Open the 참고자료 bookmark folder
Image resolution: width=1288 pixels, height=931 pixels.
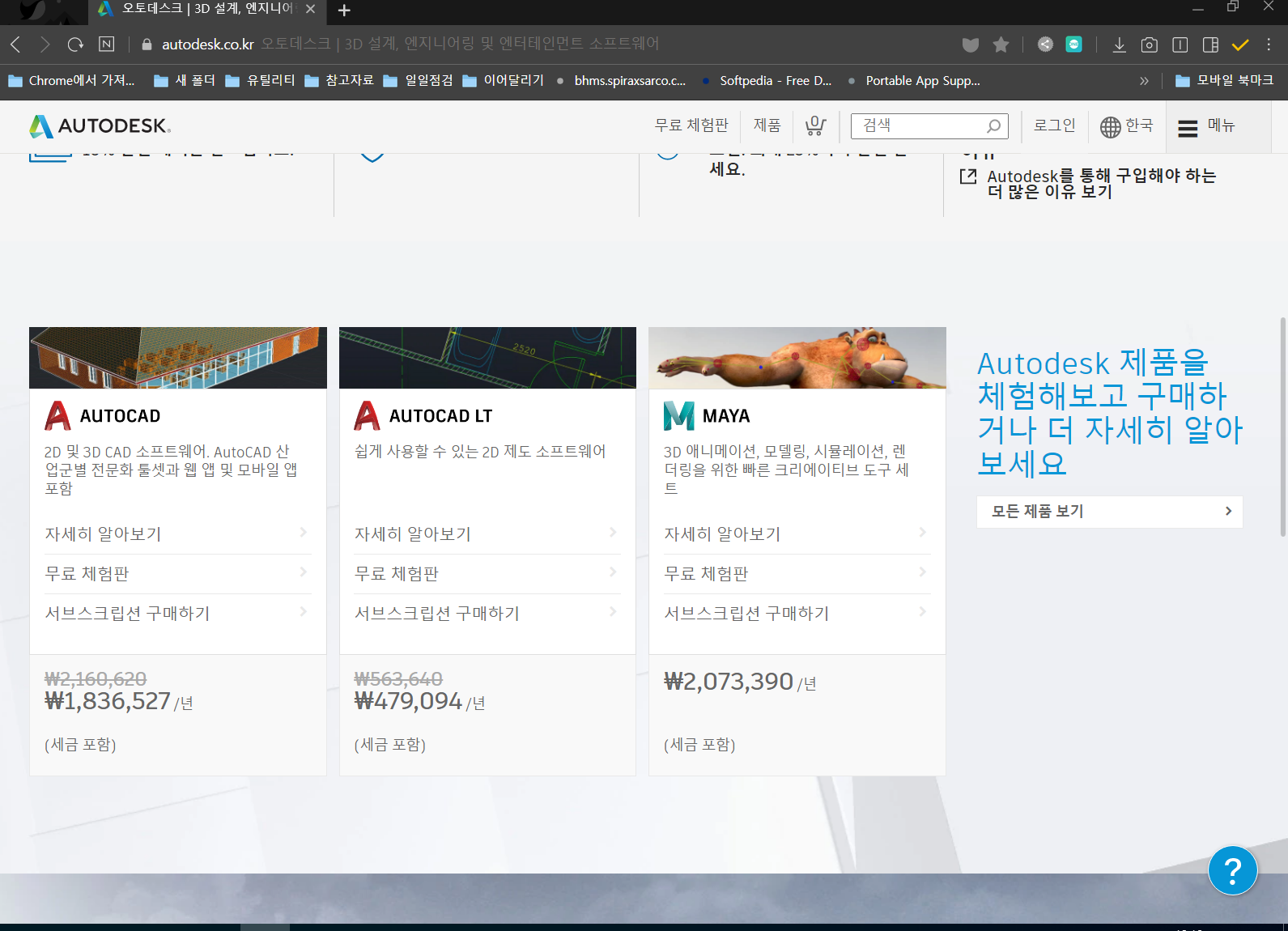click(x=339, y=81)
